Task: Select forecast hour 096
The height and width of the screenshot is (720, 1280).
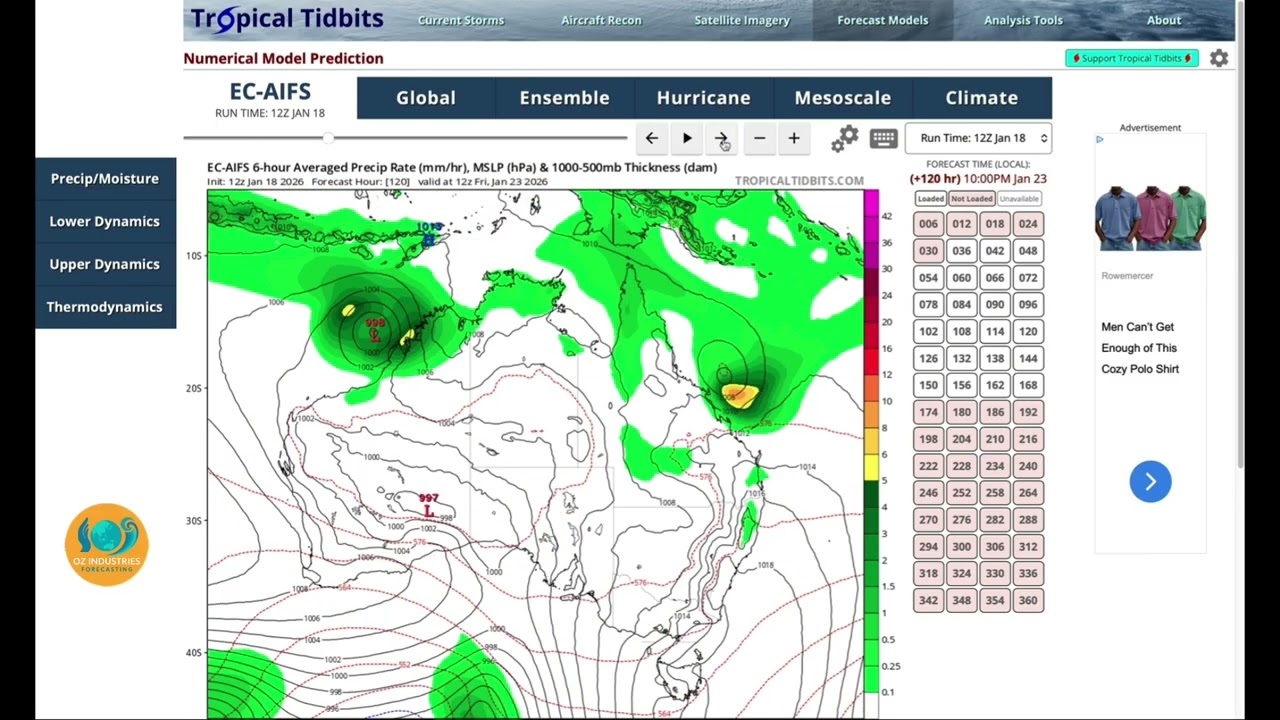Action: (1027, 304)
